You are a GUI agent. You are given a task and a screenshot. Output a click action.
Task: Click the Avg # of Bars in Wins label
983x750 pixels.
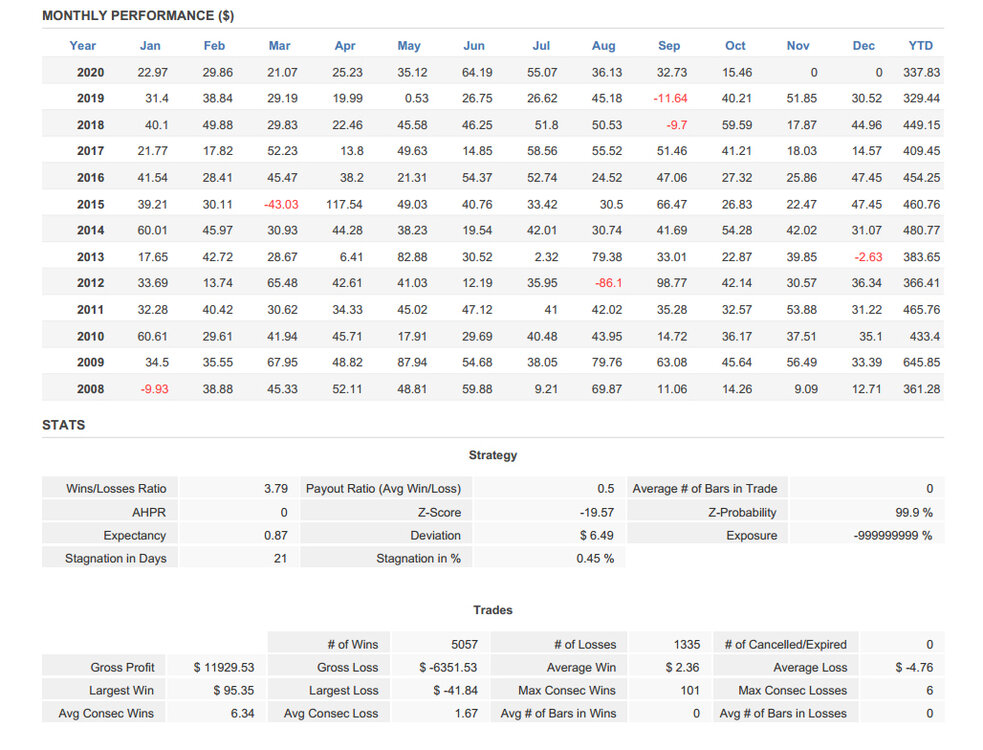pyautogui.click(x=558, y=714)
